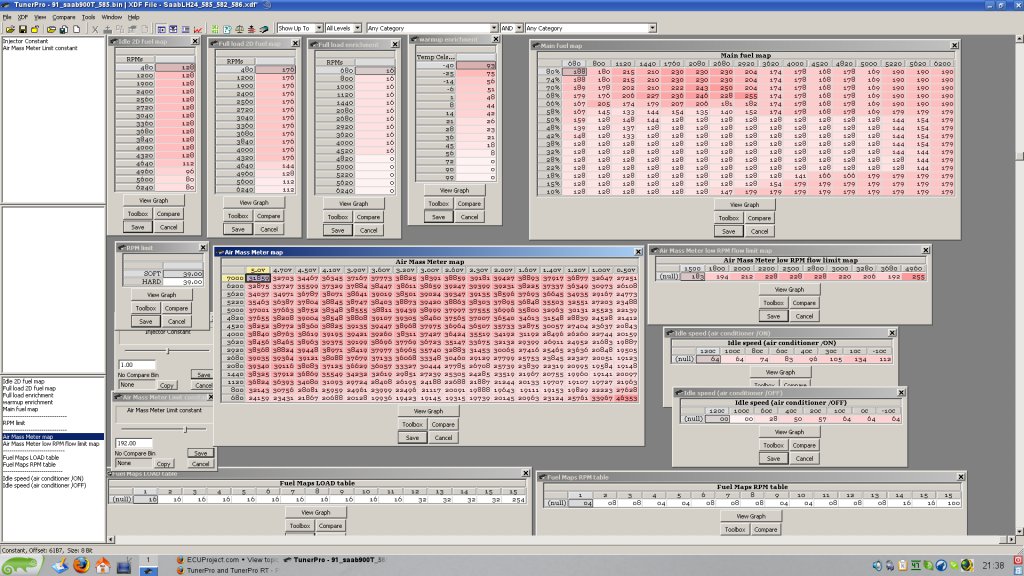
Task: Click the 100 cell in Fuel Maps RPM table
Action: click(953, 503)
